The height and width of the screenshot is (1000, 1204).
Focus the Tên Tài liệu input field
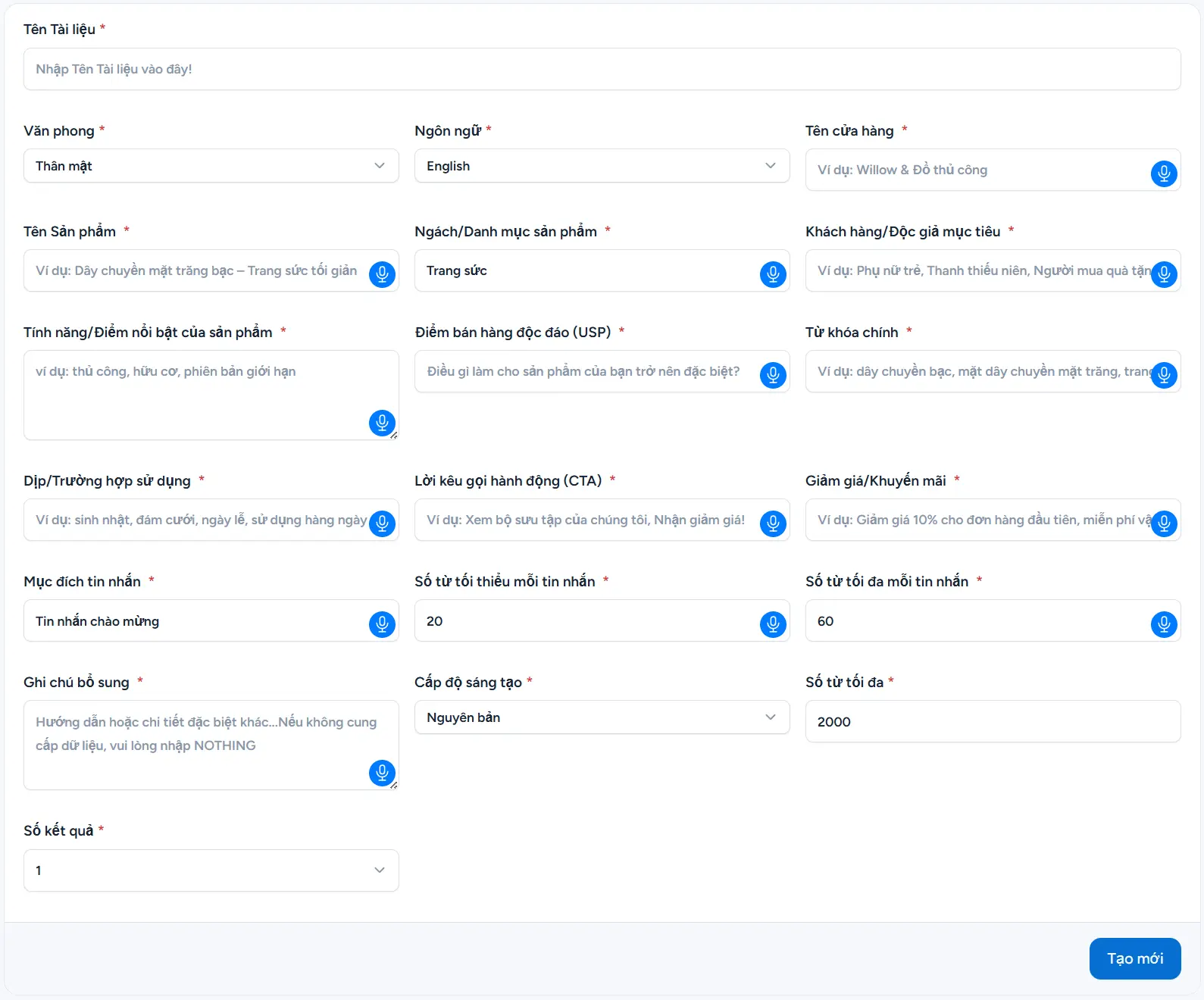click(602, 69)
